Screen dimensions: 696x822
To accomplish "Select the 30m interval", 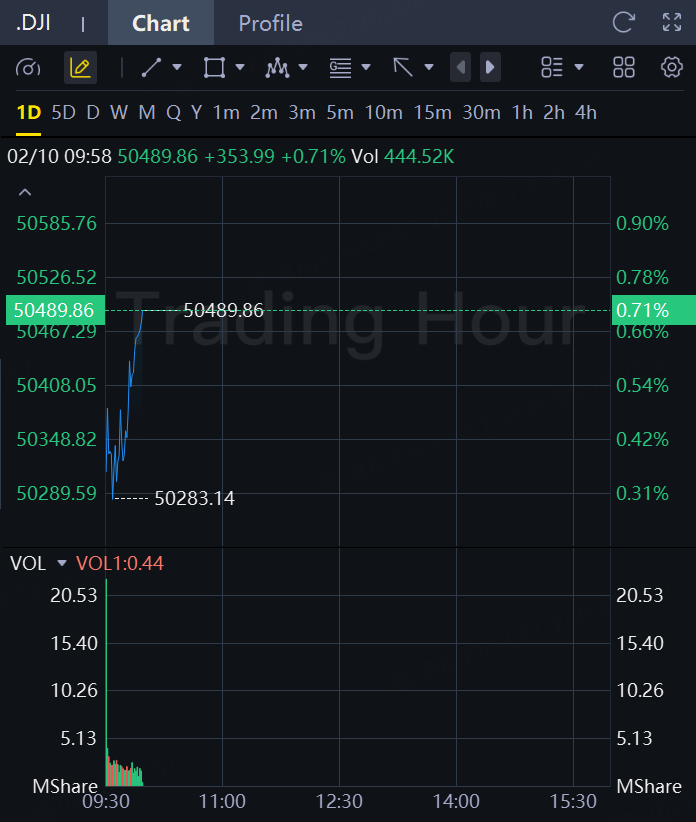I will 481,113.
